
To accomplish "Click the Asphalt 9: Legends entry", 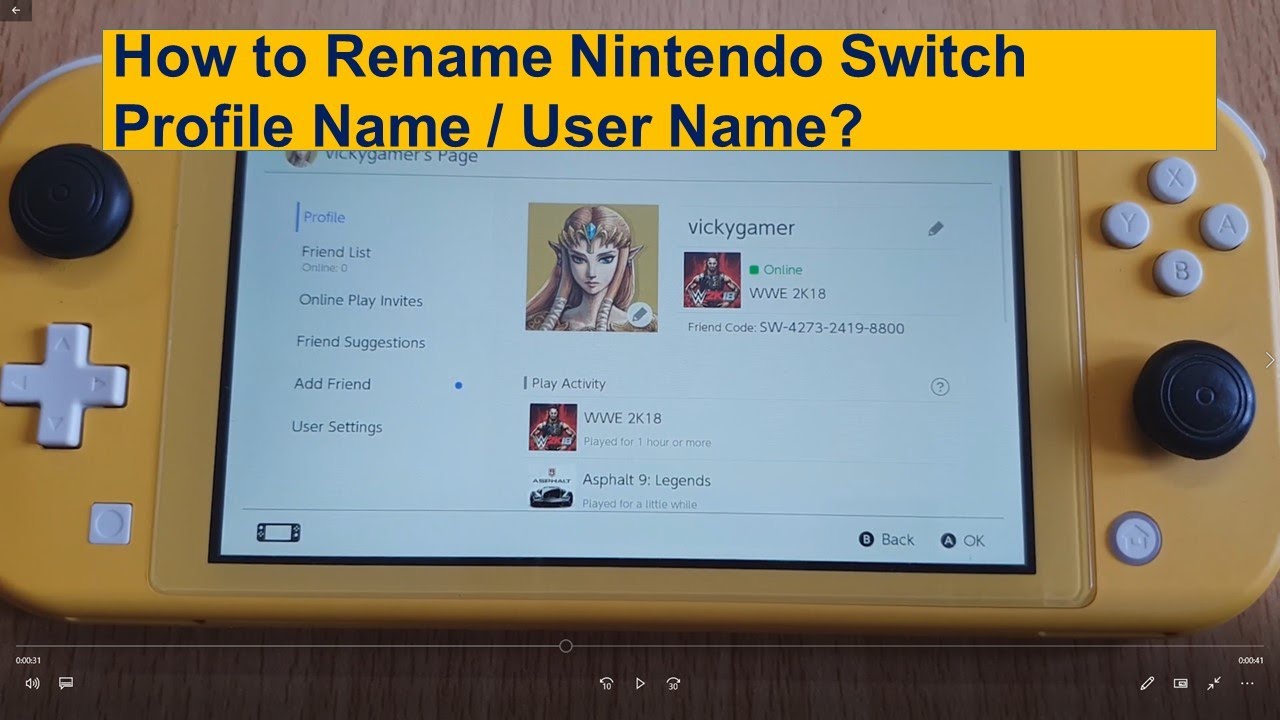I will [x=738, y=488].
